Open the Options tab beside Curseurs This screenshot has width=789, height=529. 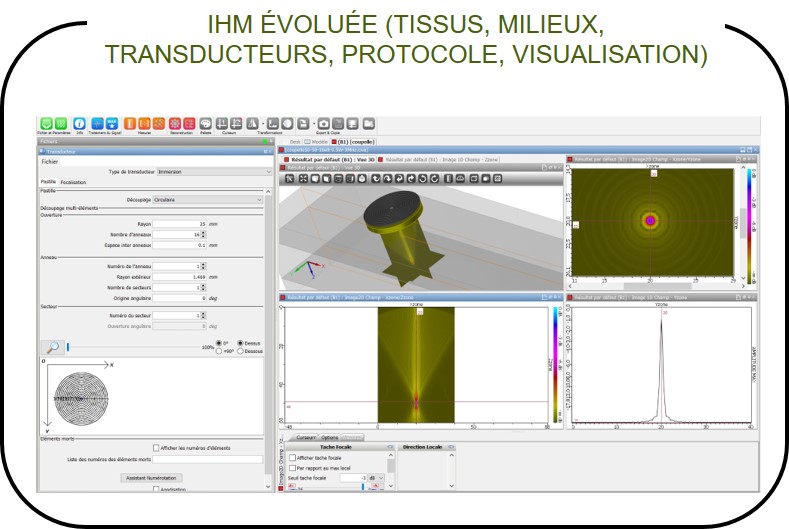(330, 438)
